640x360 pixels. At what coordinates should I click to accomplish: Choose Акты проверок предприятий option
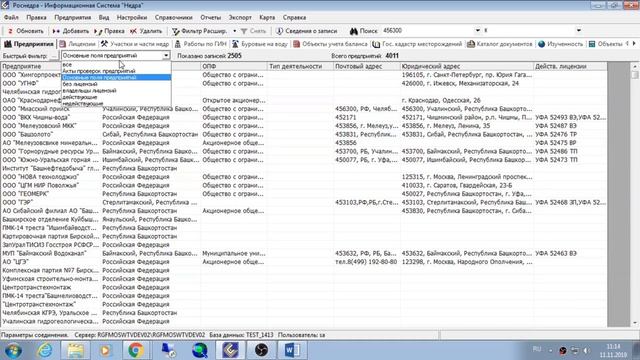pyautogui.click(x=116, y=71)
